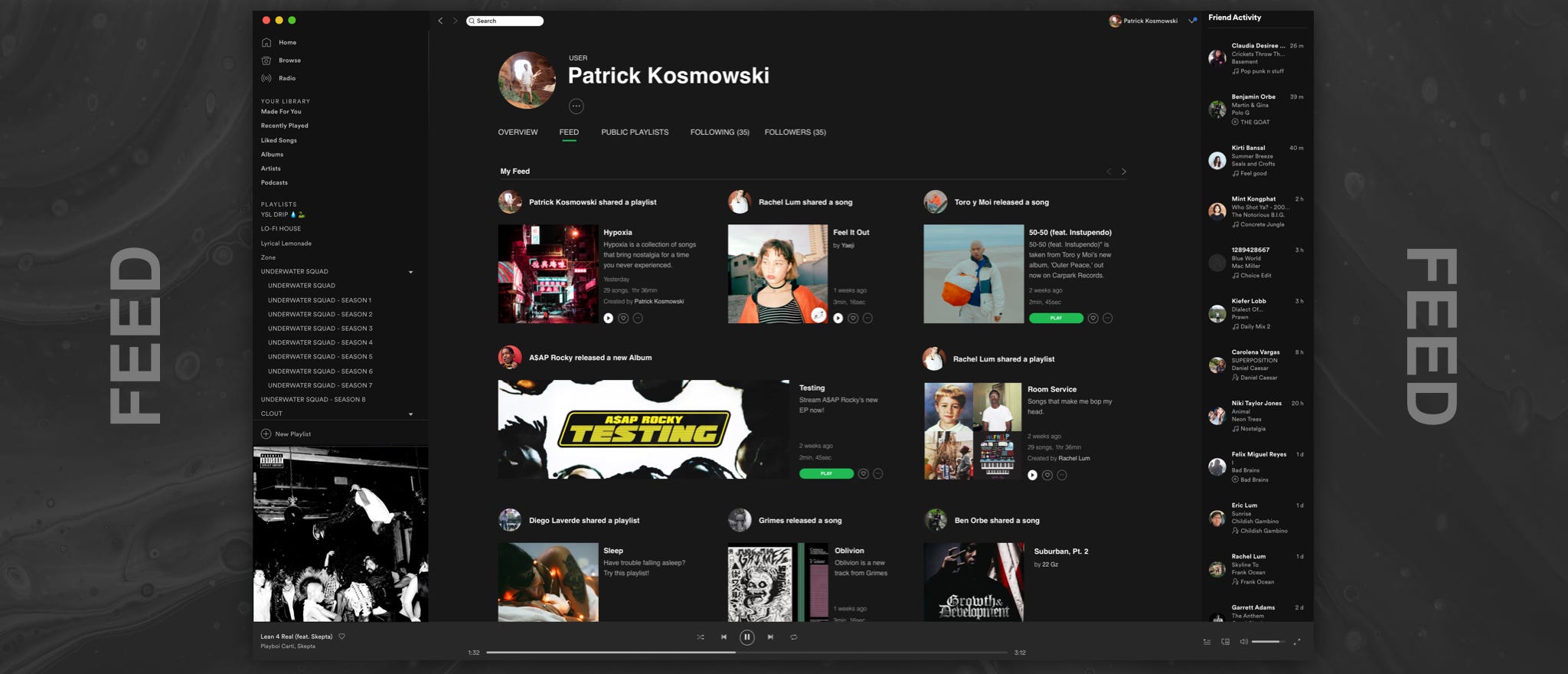
Task: Like the current song Lean 4 Real
Action: point(341,636)
